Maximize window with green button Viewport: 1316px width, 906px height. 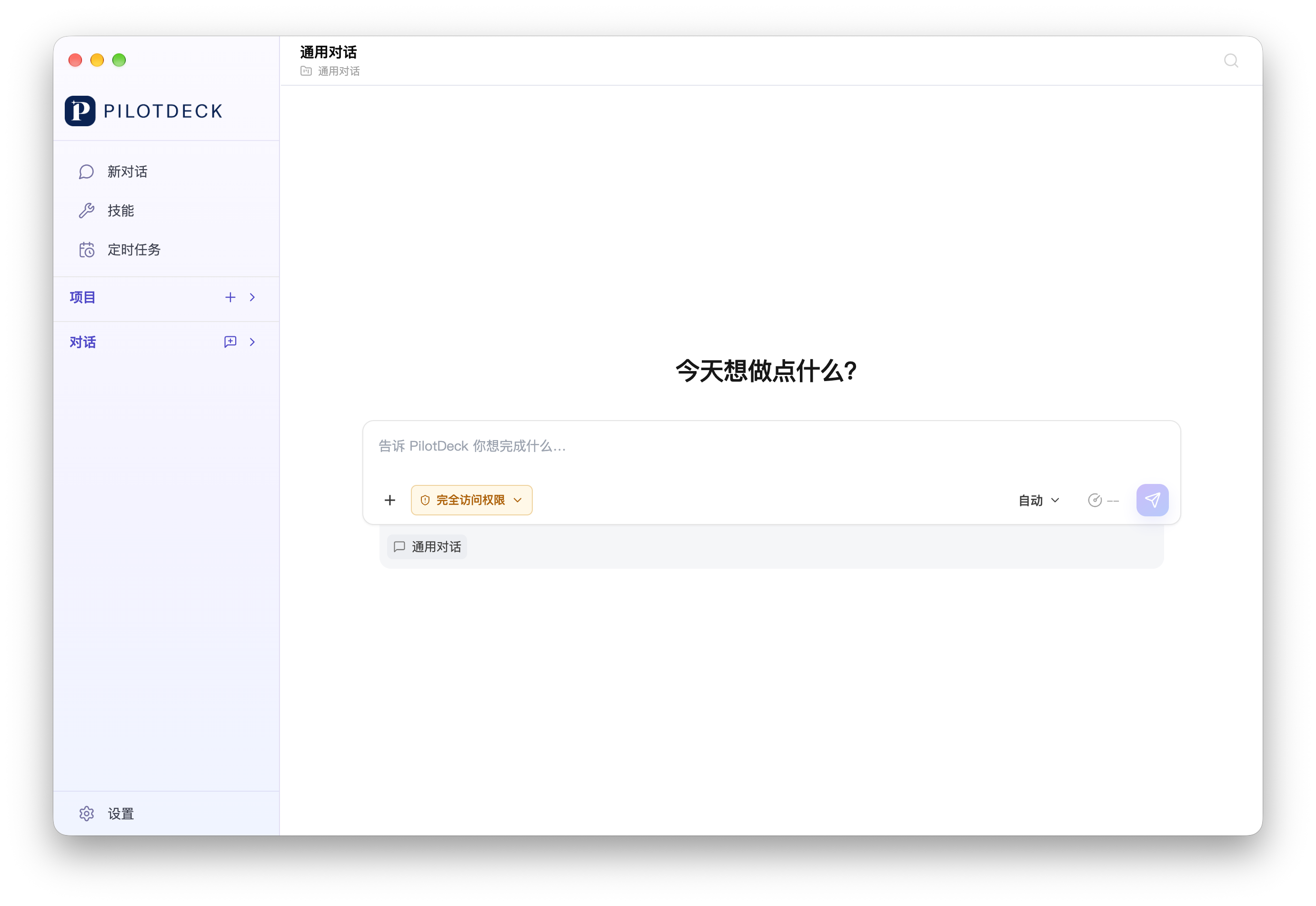tap(119, 60)
